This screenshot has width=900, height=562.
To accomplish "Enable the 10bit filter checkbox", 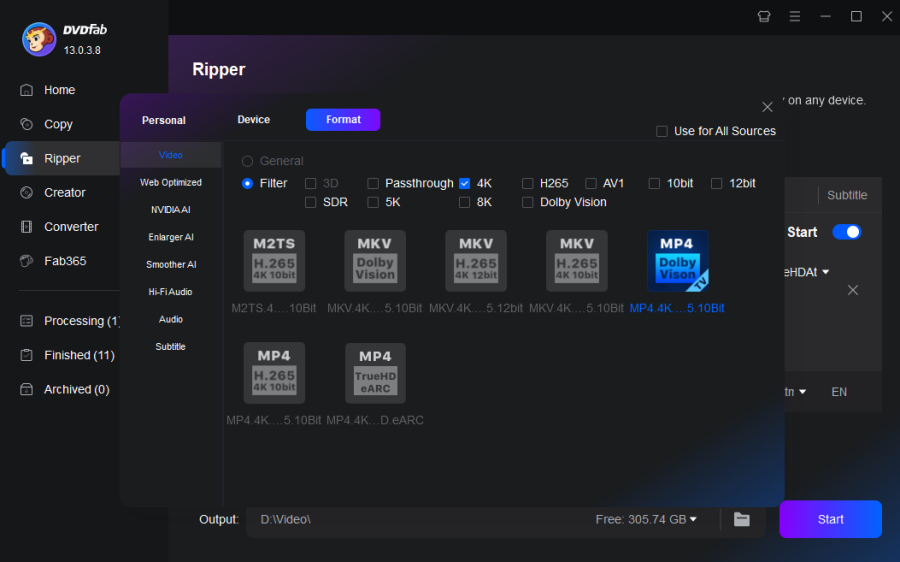I will tap(654, 184).
